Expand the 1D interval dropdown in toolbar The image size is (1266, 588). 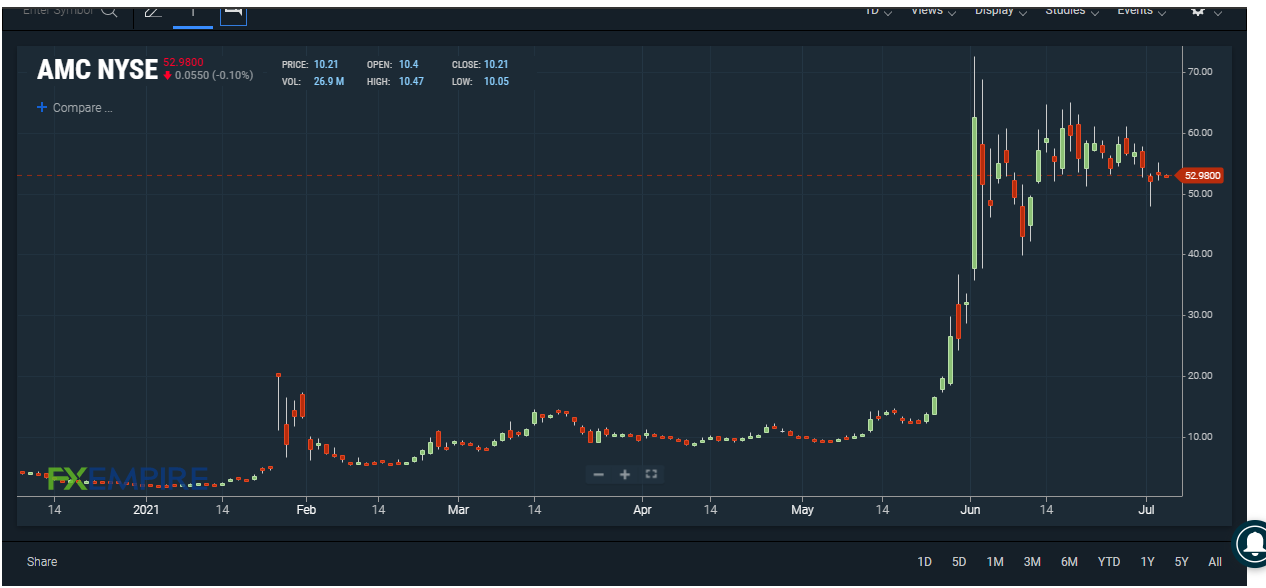(x=877, y=10)
